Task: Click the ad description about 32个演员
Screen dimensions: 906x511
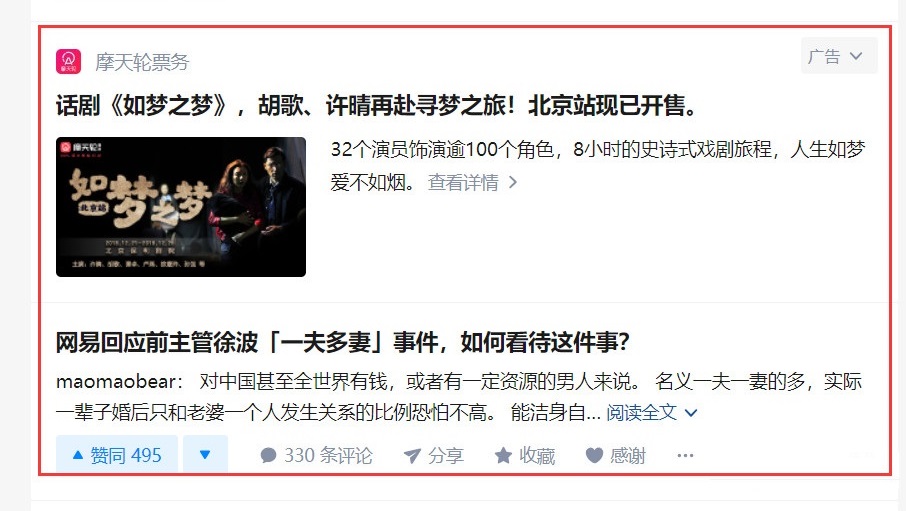Action: [597, 165]
